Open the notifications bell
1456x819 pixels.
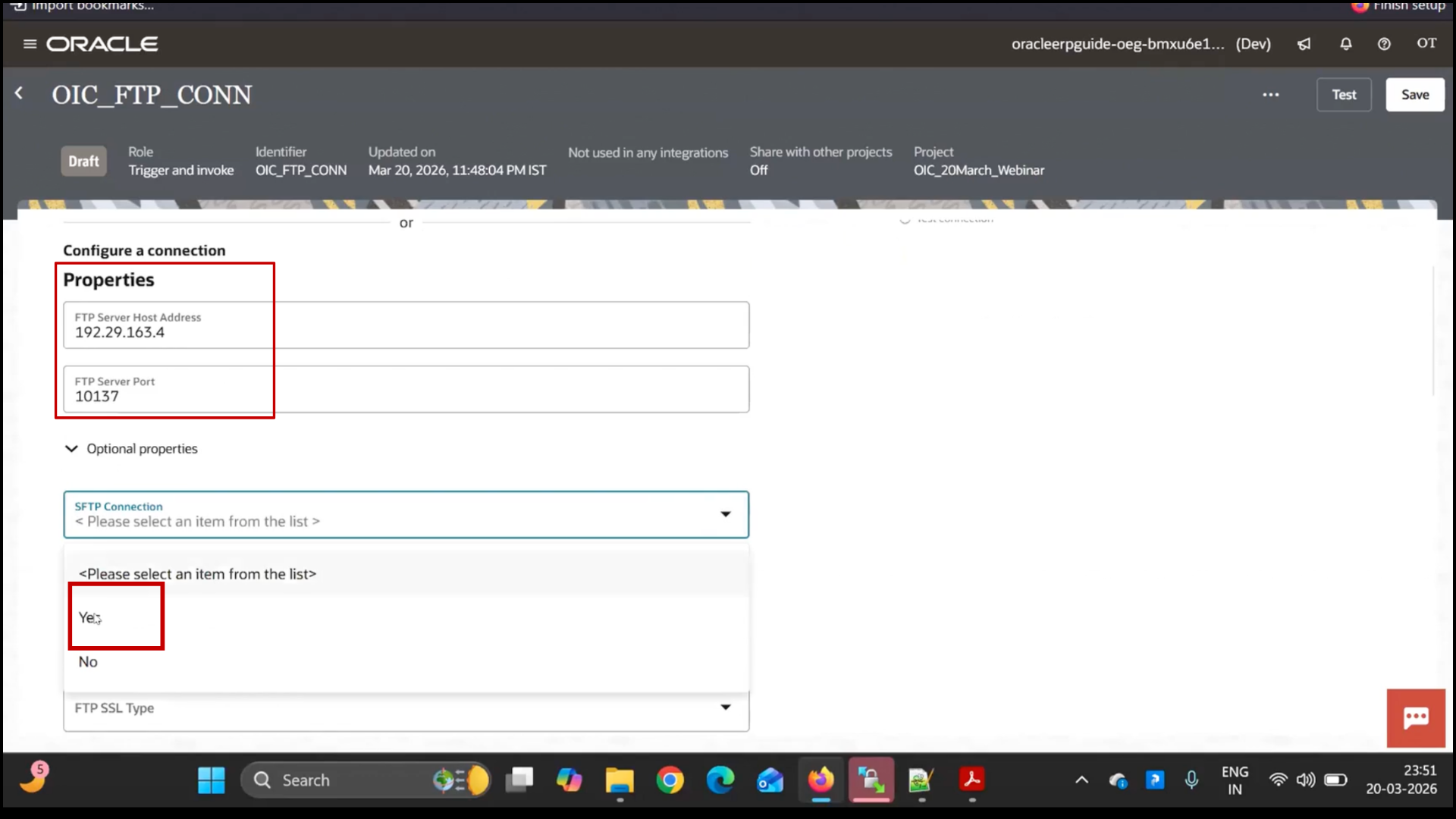point(1346,44)
